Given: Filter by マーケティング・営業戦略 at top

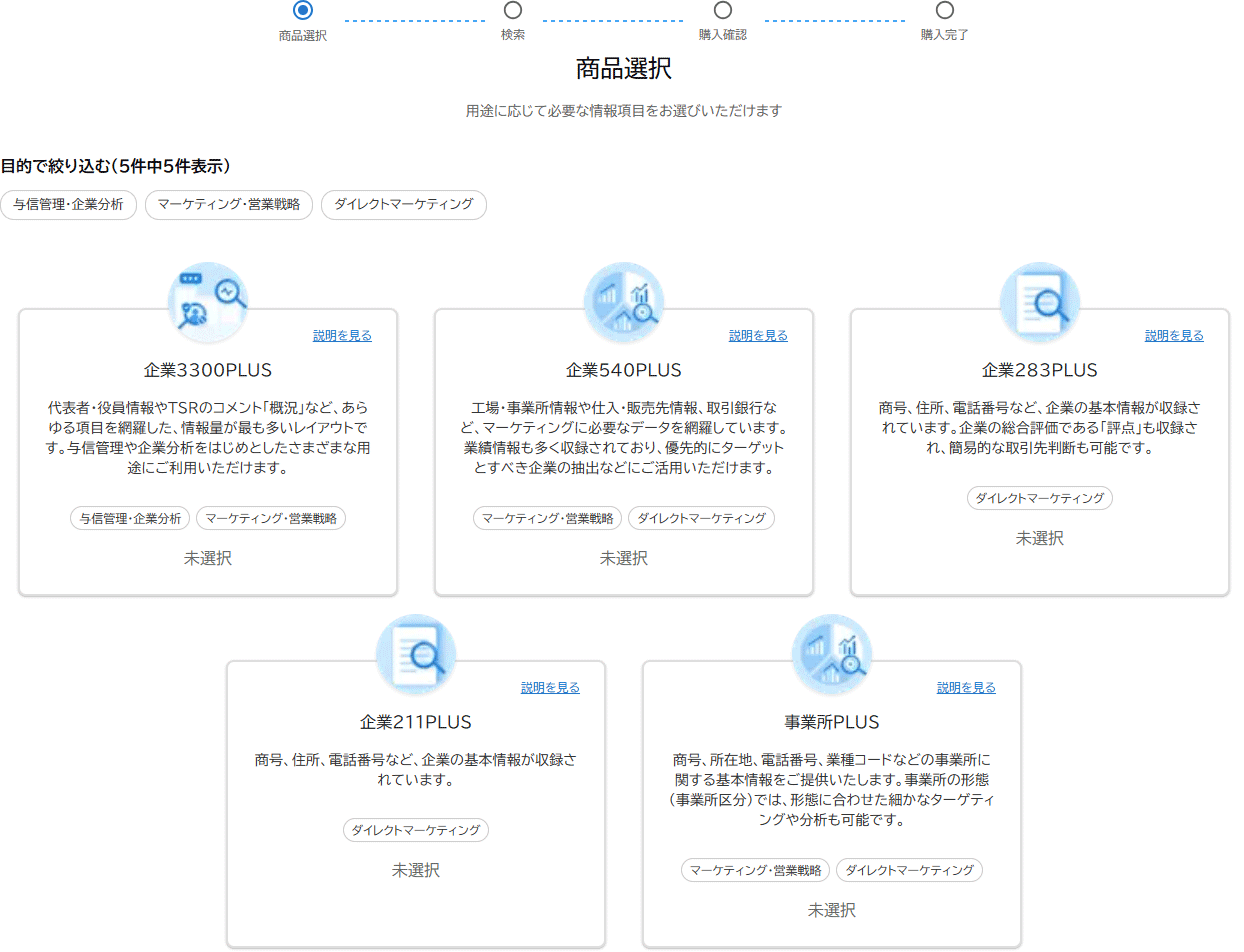Looking at the screenshot, I should click(229, 205).
